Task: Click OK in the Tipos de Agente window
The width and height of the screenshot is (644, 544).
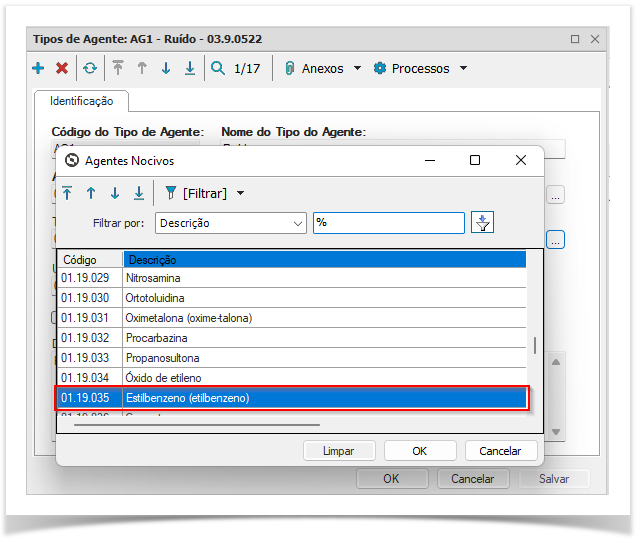Action: [391, 479]
